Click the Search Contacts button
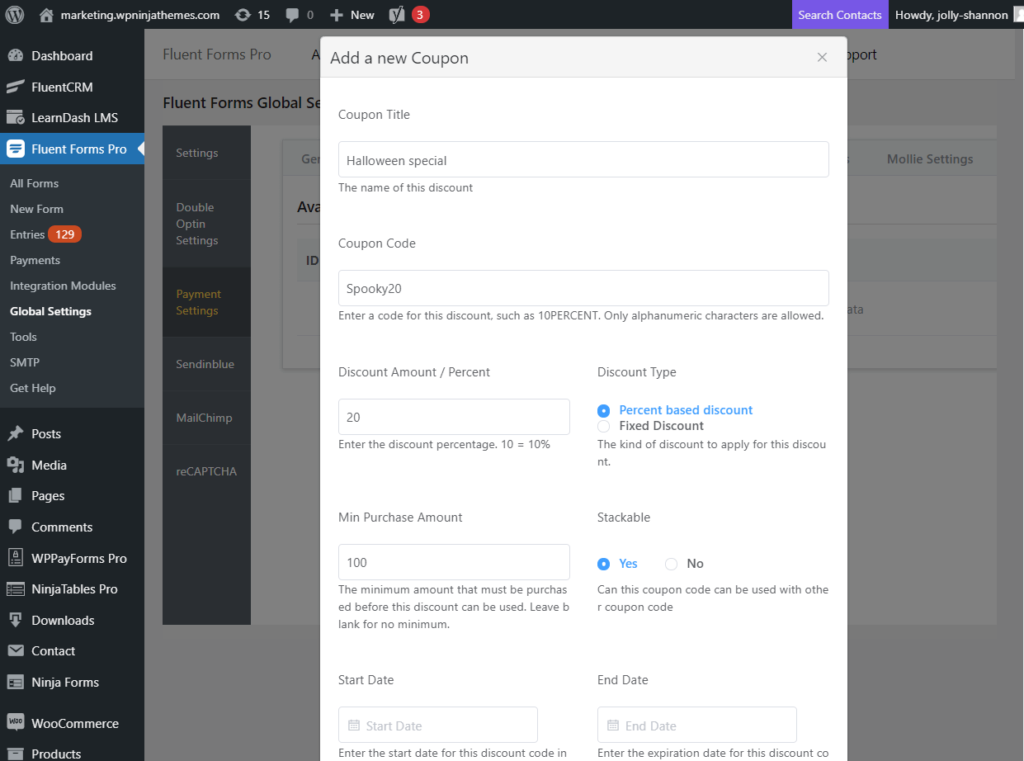Image resolution: width=1024 pixels, height=761 pixels. pos(839,14)
